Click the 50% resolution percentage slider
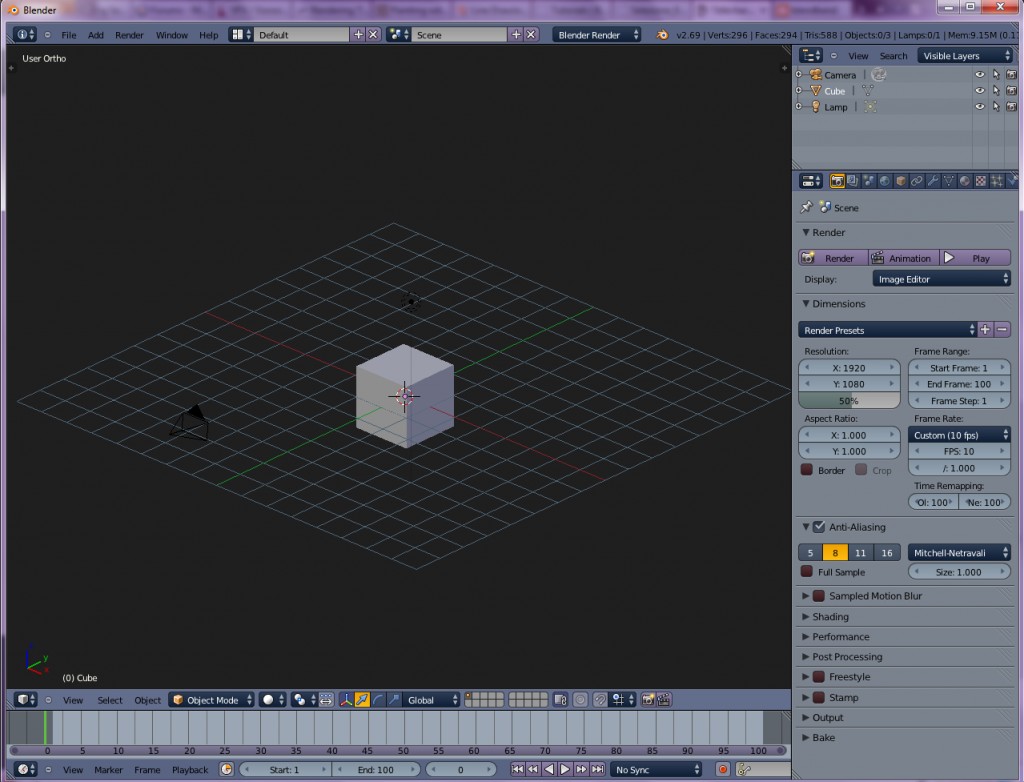The width and height of the screenshot is (1024, 782). coord(848,399)
